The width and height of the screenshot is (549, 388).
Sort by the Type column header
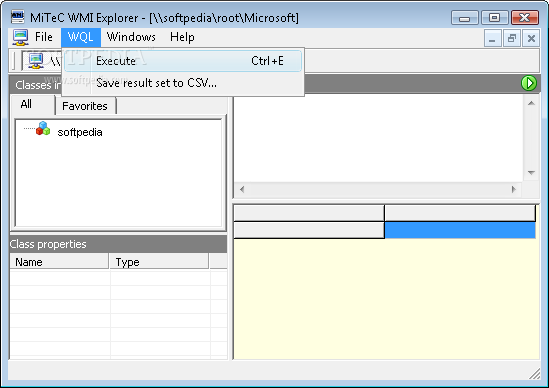tap(159, 262)
